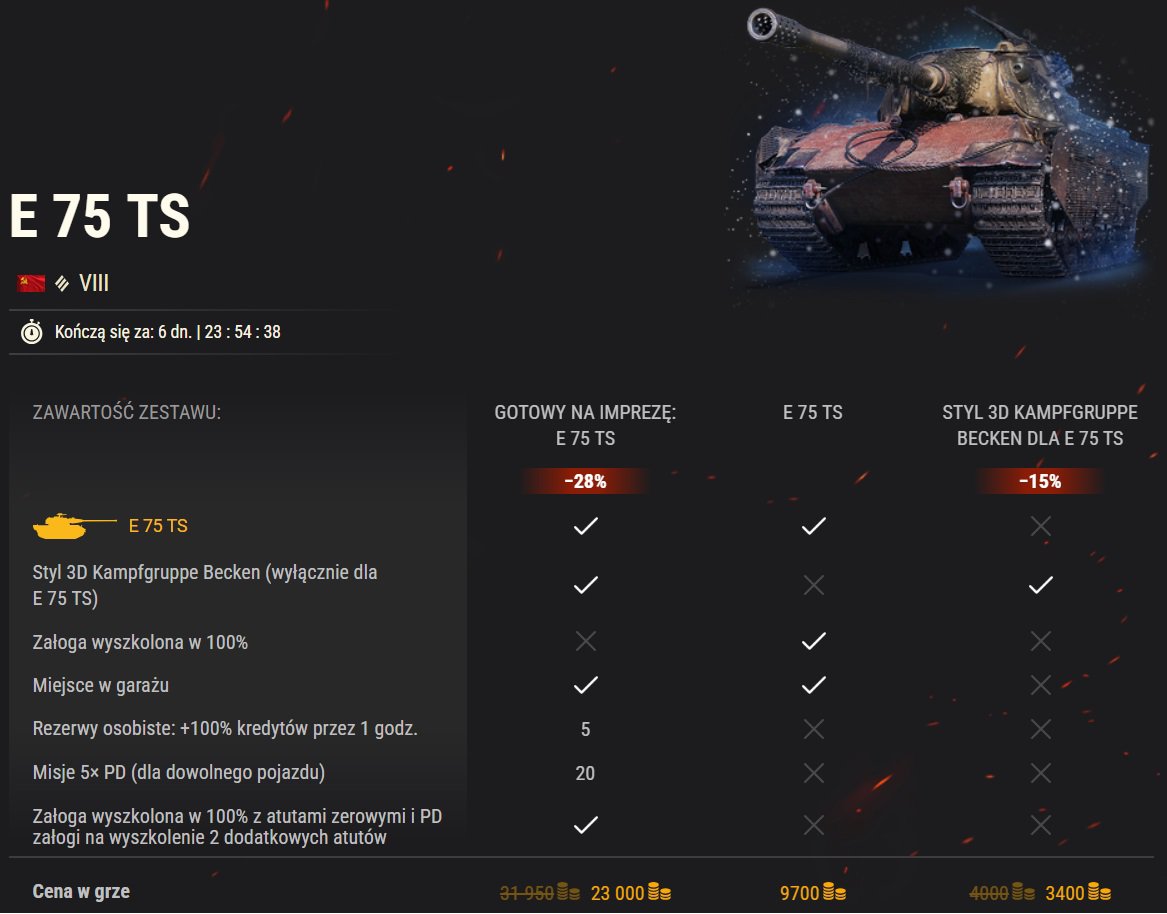Image resolution: width=1167 pixels, height=914 pixels.
Task: Click the gold coins icon next to 9700
Action: [834, 892]
